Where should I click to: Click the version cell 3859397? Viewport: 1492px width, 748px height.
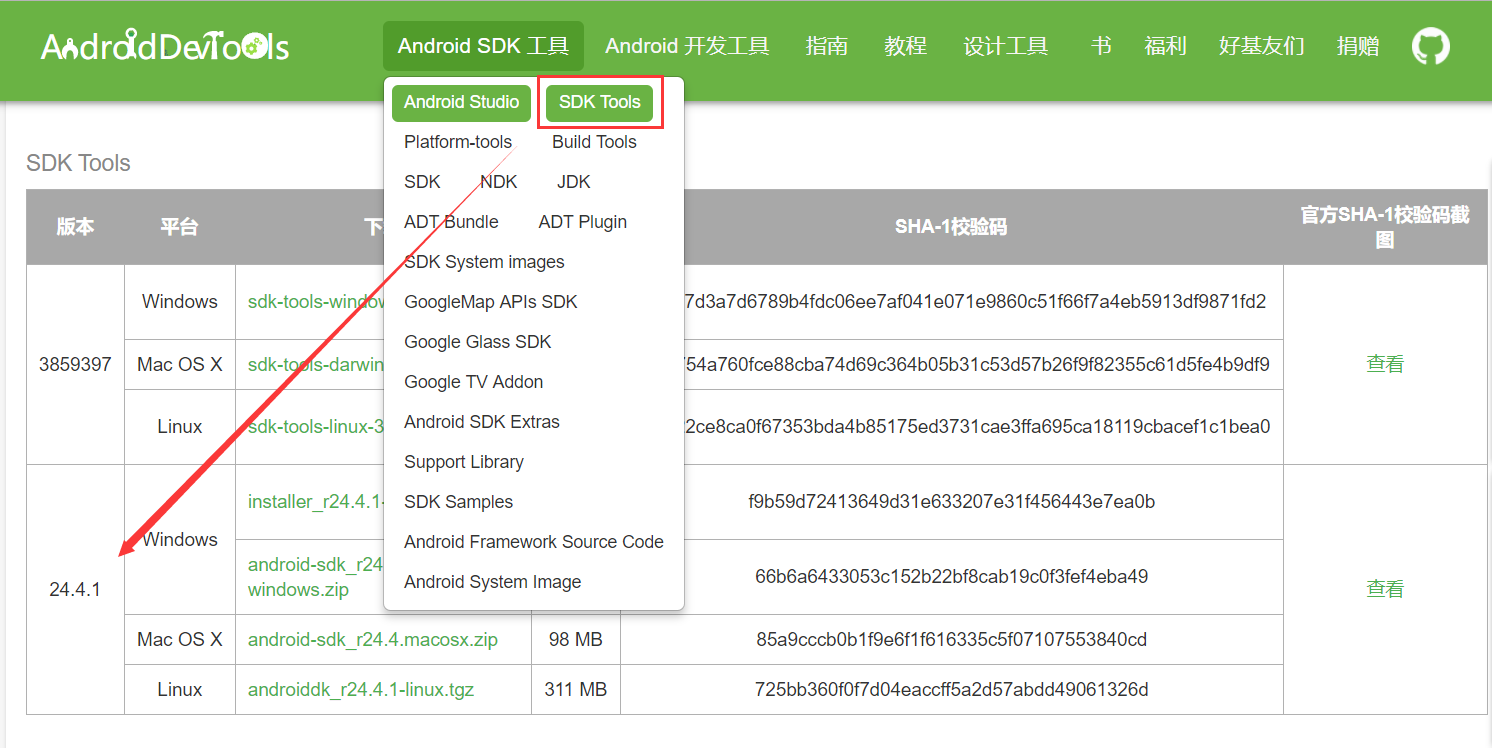pyautogui.click(x=75, y=364)
